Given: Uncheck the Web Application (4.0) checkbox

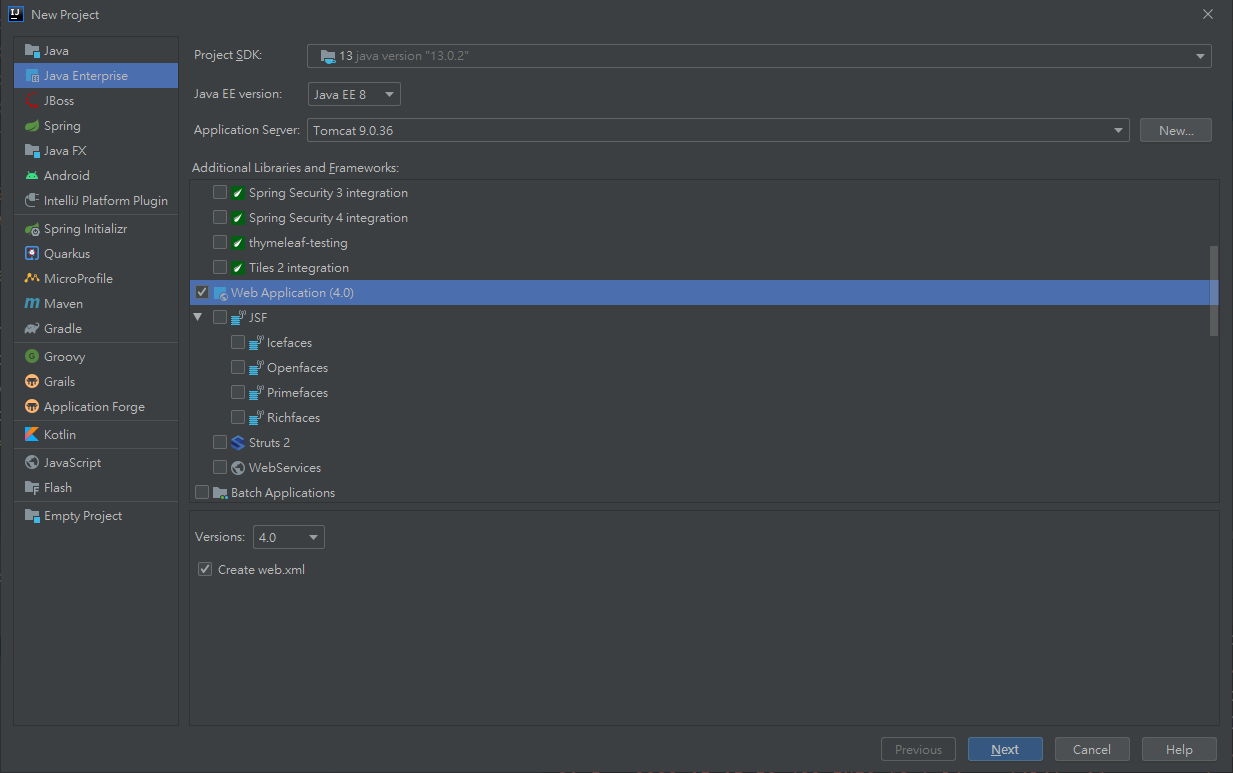Looking at the screenshot, I should point(202,292).
